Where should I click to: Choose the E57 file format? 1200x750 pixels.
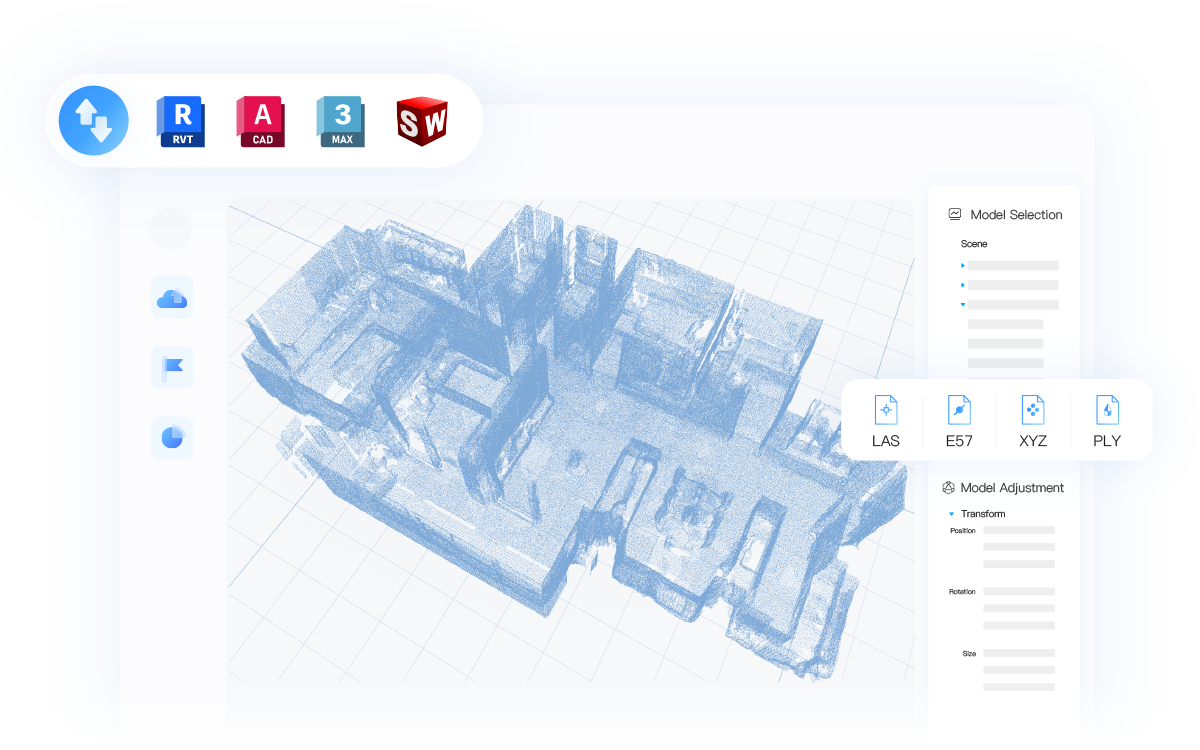pyautogui.click(x=959, y=421)
